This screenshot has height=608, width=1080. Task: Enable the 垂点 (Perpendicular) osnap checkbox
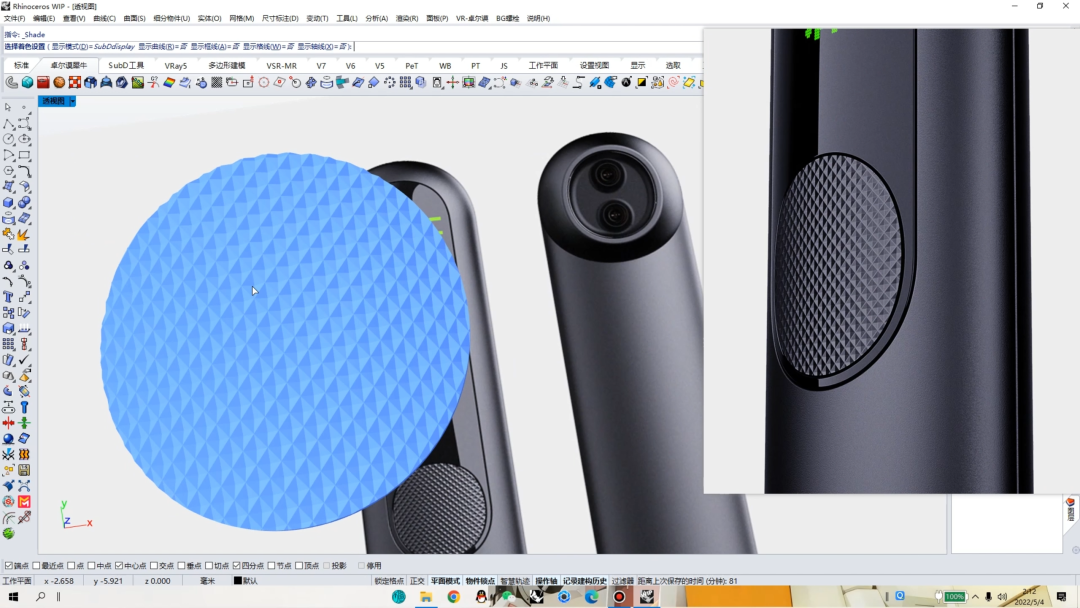pyautogui.click(x=181, y=566)
